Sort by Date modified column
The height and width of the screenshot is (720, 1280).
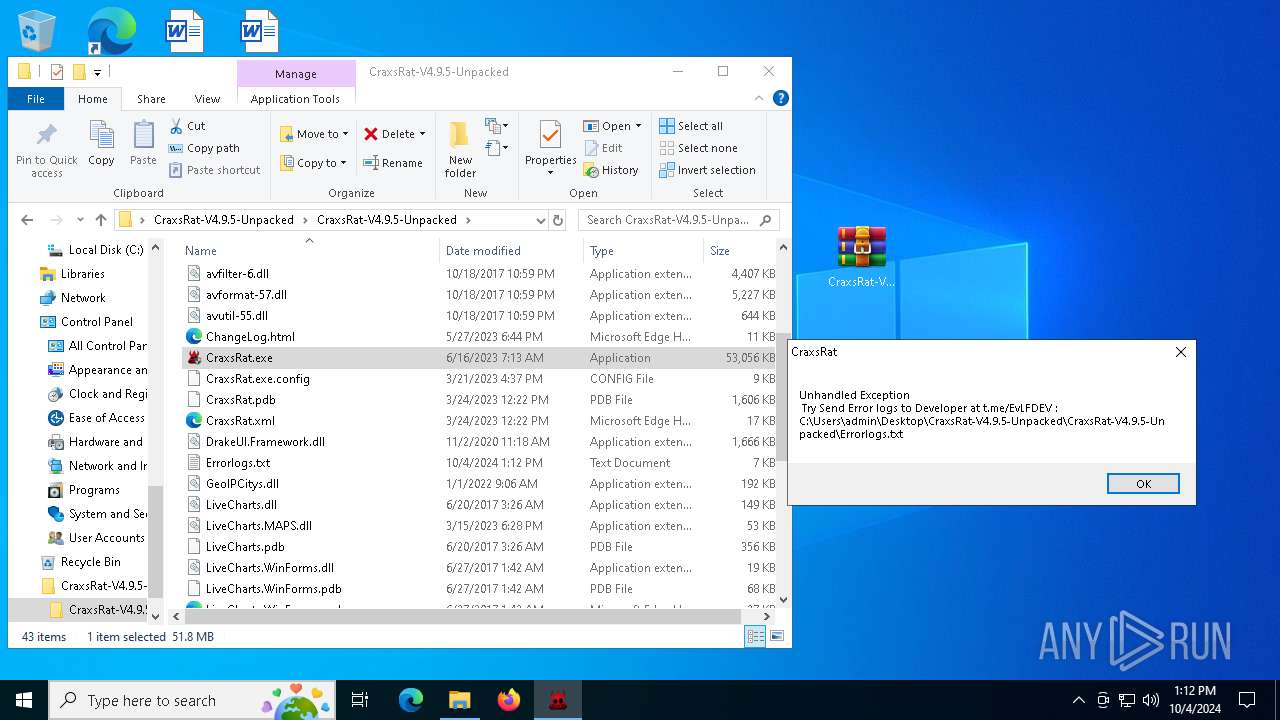pyautogui.click(x=511, y=251)
